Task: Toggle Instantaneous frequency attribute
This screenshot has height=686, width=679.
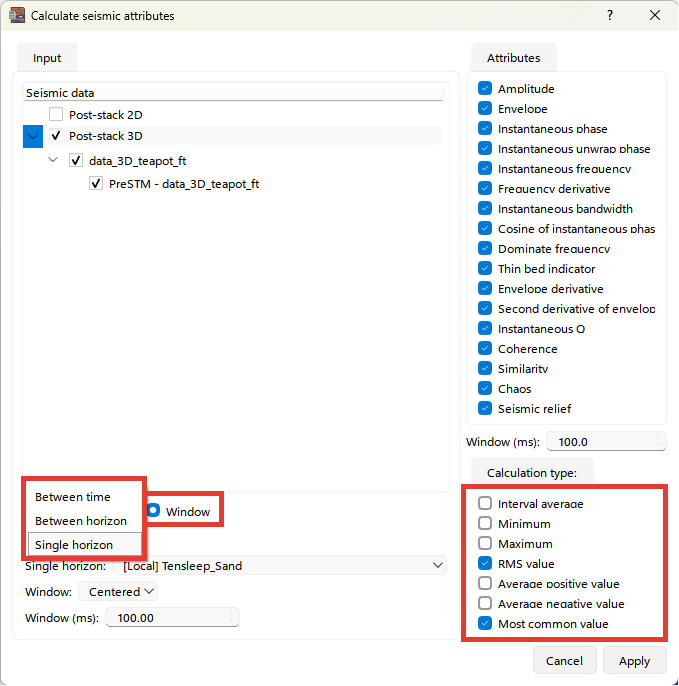Action: (x=485, y=168)
